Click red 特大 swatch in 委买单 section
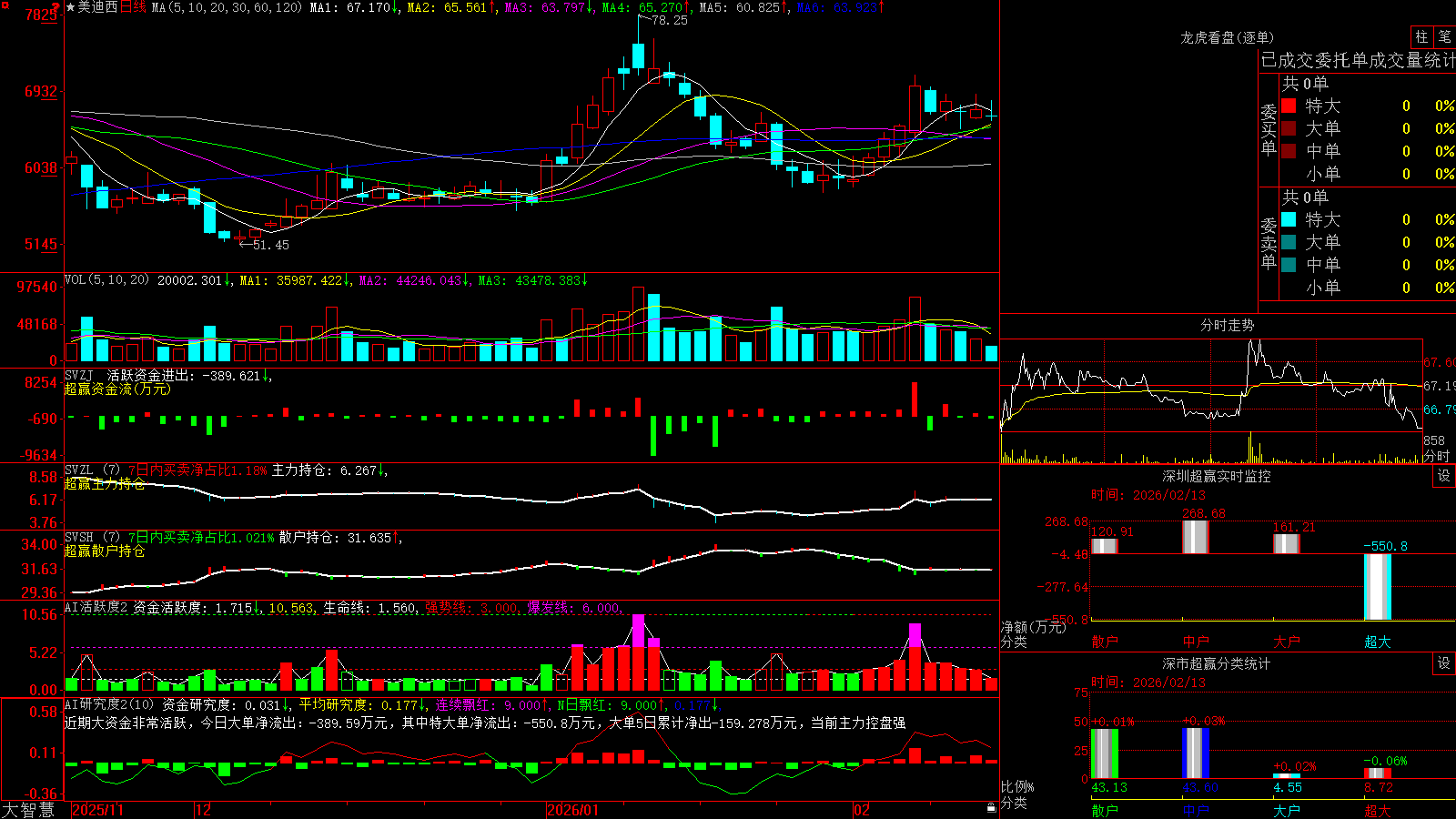Viewport: 1456px width, 819px height. click(1289, 106)
